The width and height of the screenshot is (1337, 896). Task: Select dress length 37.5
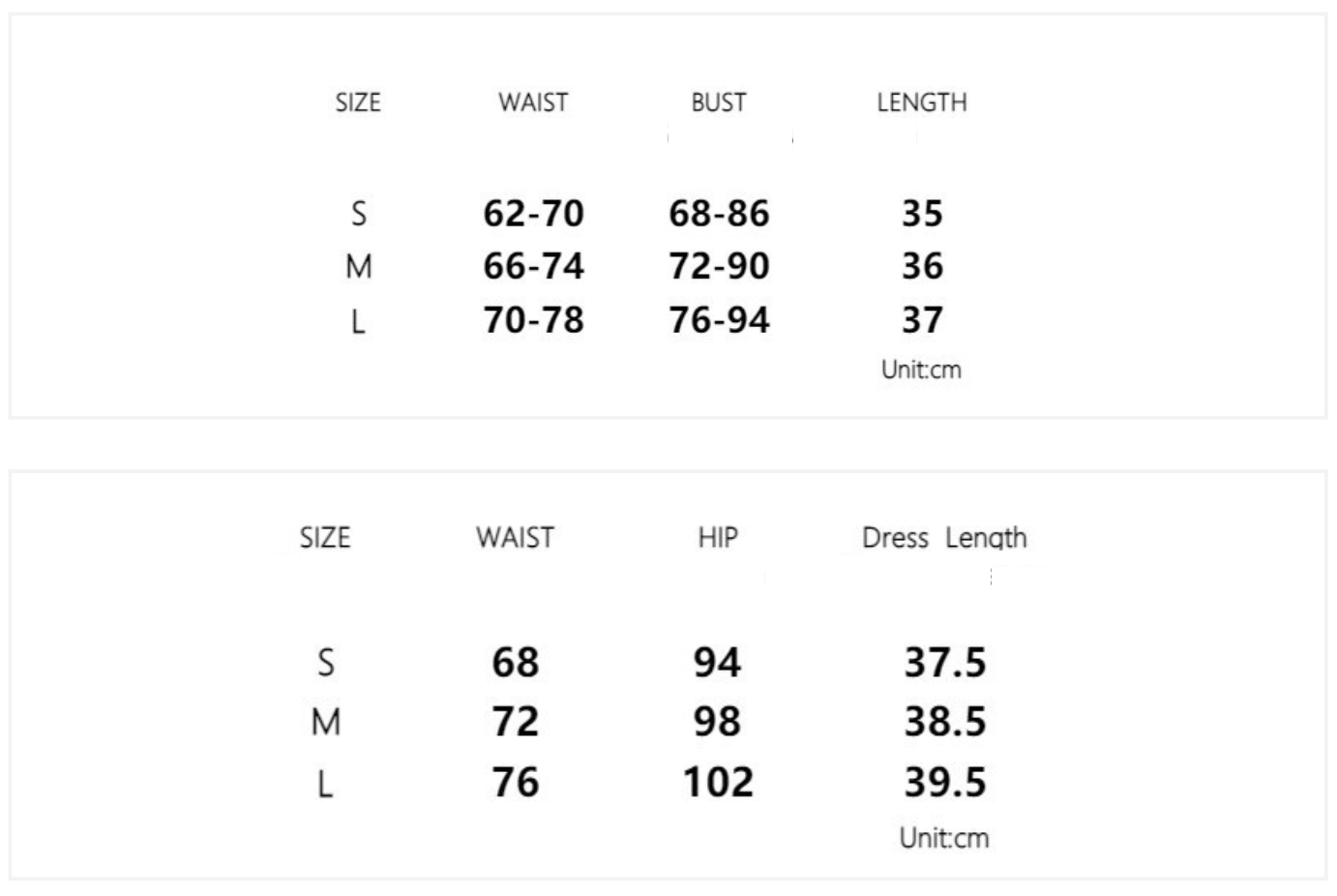click(944, 663)
